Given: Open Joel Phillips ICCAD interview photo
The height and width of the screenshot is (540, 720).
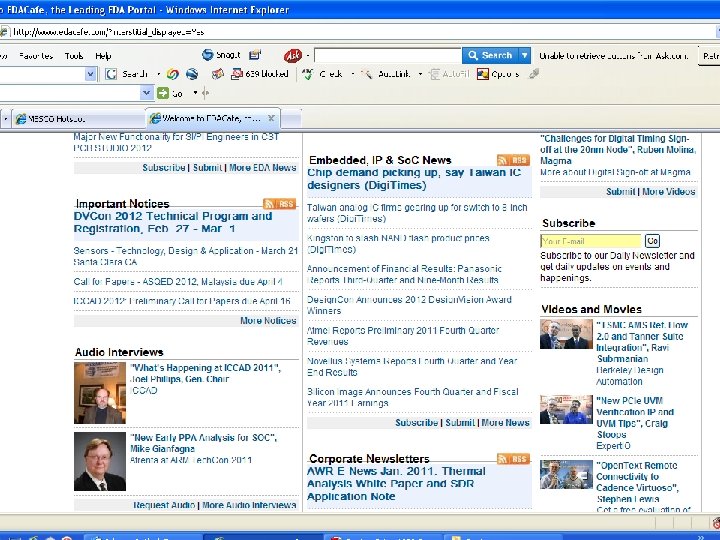Looking at the screenshot, I should [x=100, y=393].
